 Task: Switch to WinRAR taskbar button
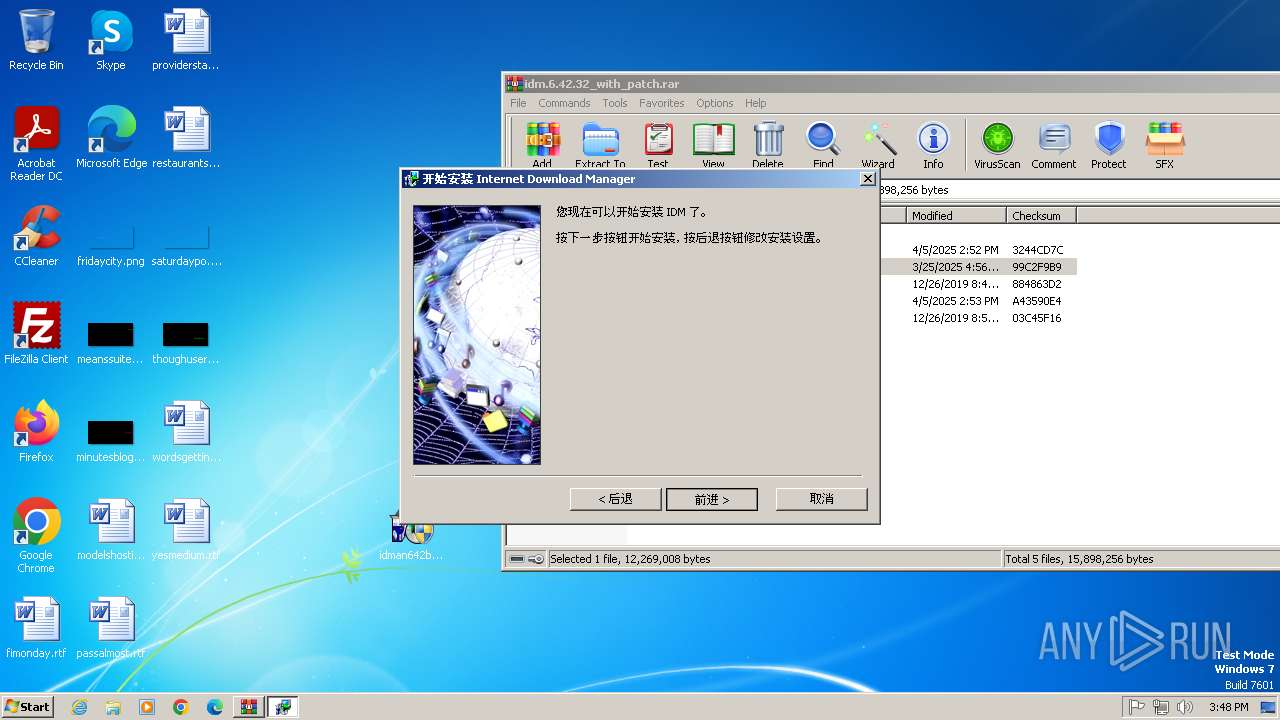249,707
